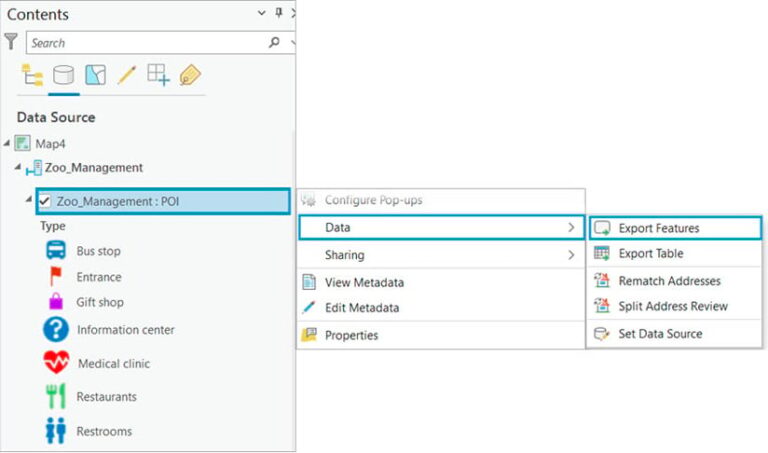Viewport: 768px width, 453px height.
Task: Choose Rematch Addresses in the submenu
Action: [x=675, y=281]
